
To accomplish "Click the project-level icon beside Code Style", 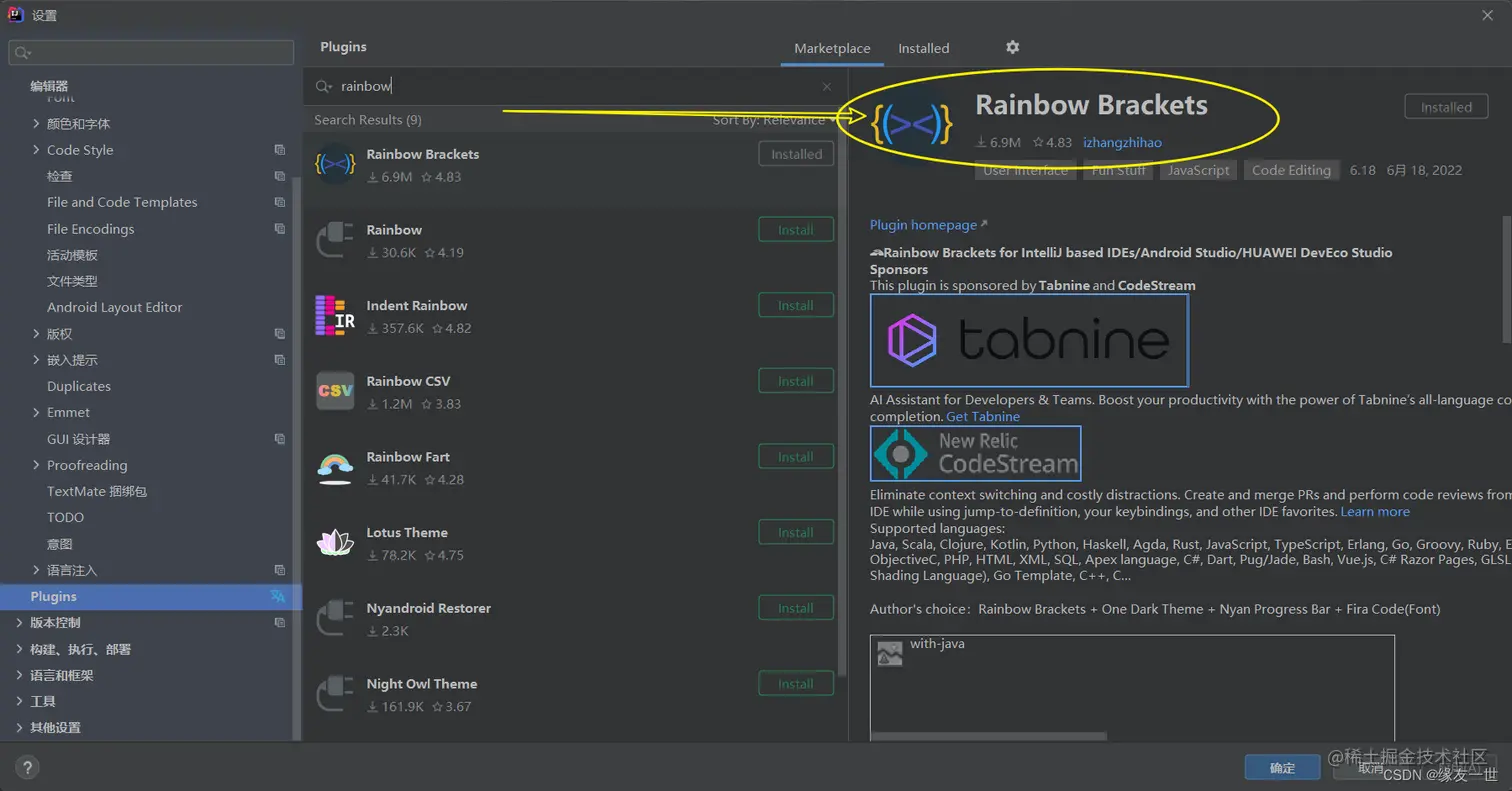I will pos(280,150).
